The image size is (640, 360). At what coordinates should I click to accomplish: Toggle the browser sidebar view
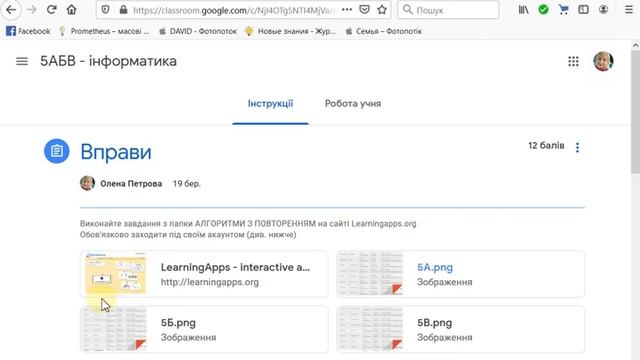584,10
